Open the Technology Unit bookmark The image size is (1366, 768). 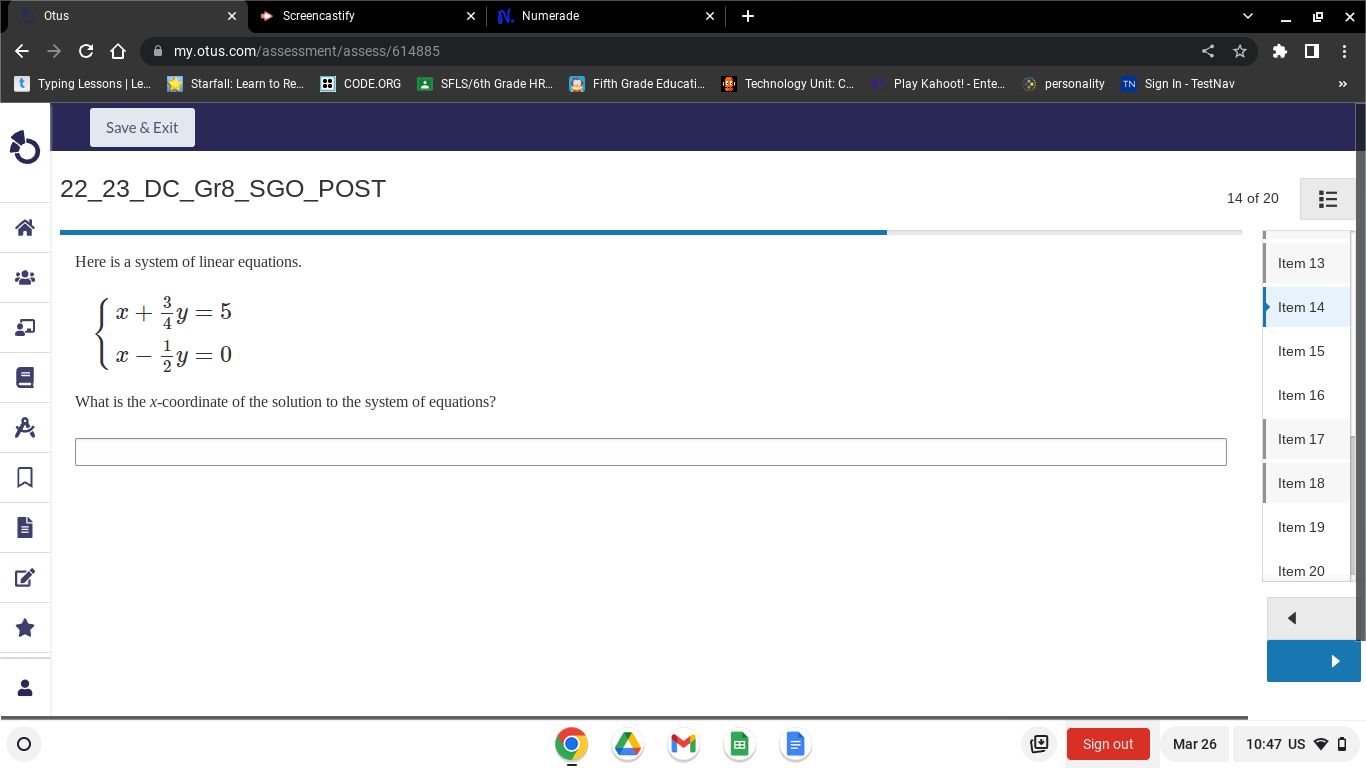[788, 84]
